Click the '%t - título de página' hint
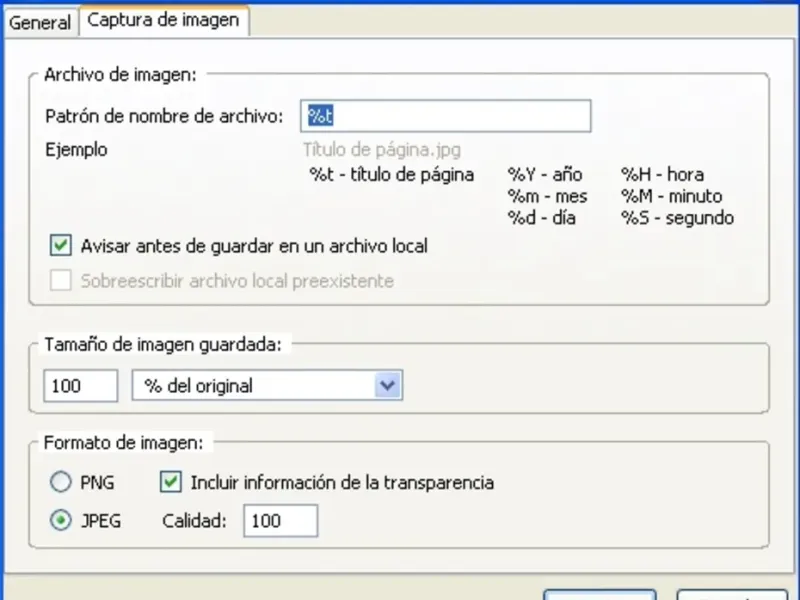 pyautogui.click(x=391, y=174)
